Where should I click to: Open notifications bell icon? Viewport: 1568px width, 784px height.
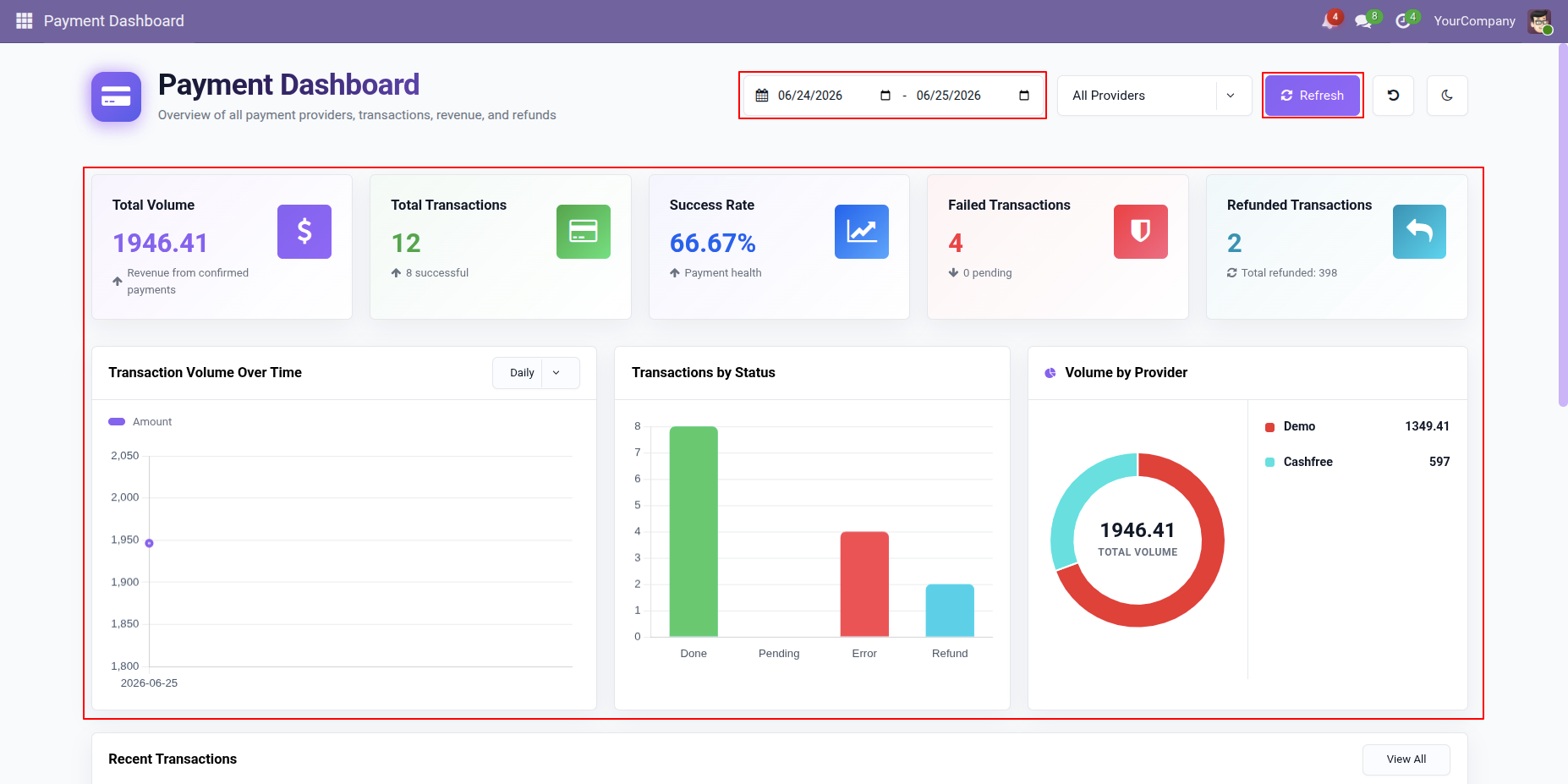pos(1330,21)
